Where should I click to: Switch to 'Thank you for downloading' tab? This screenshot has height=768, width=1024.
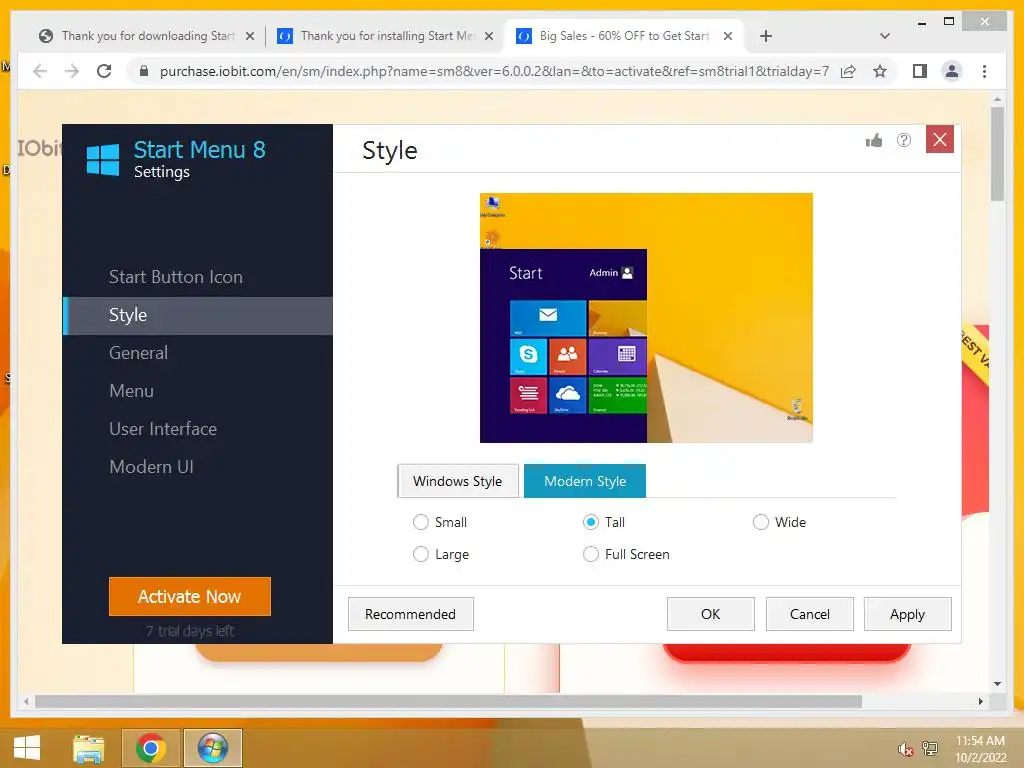146,36
